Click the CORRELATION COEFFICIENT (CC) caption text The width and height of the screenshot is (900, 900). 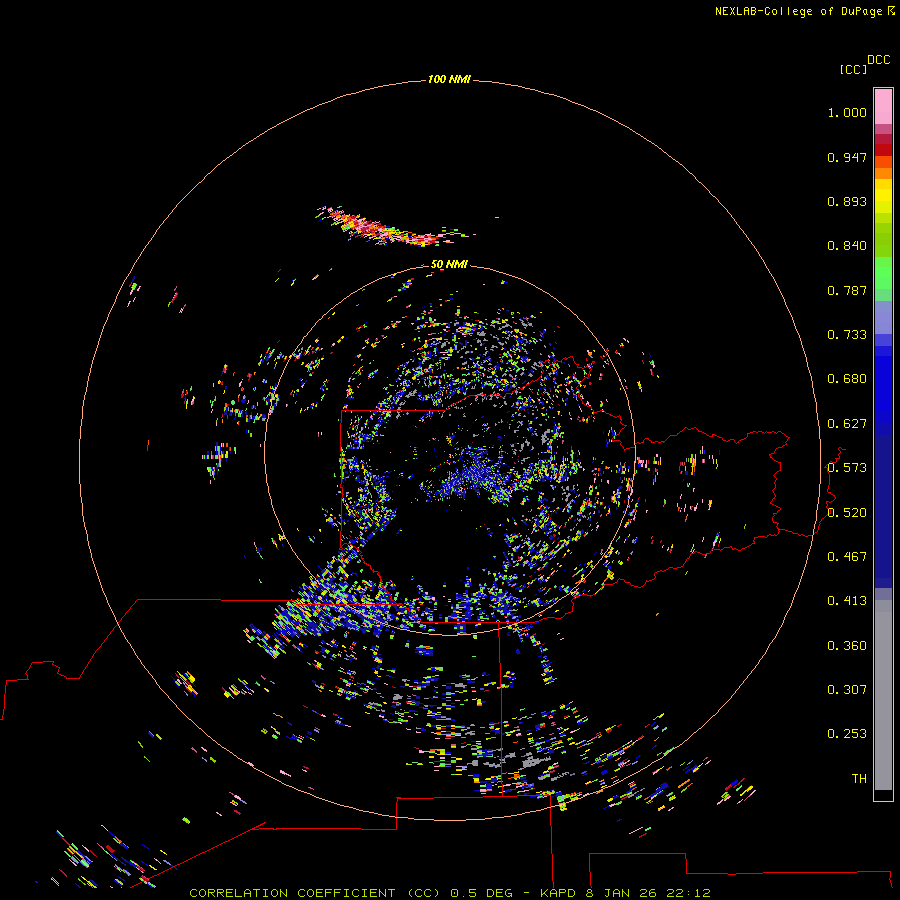click(315, 893)
